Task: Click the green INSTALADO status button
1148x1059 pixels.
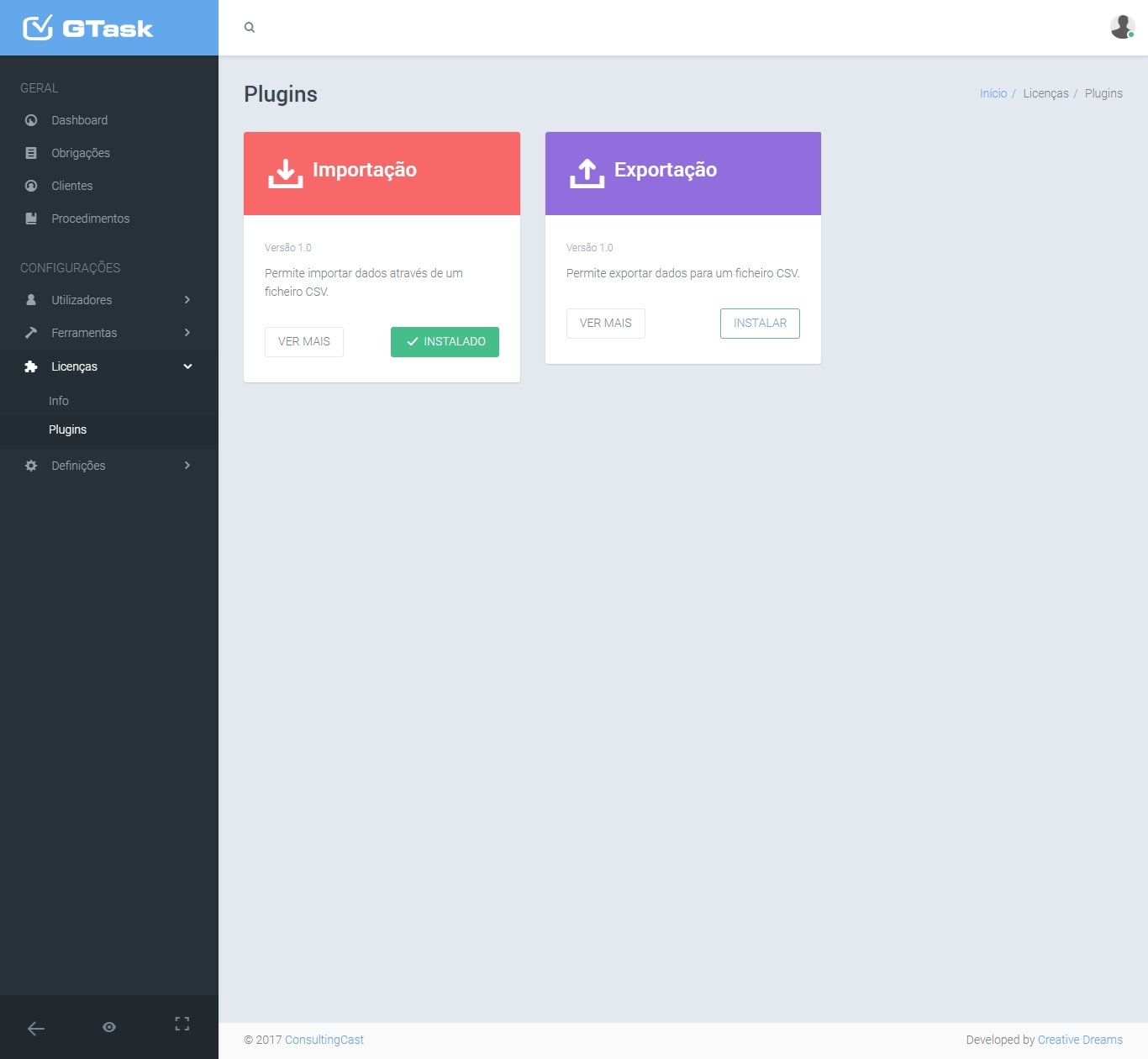Action: [x=445, y=342]
